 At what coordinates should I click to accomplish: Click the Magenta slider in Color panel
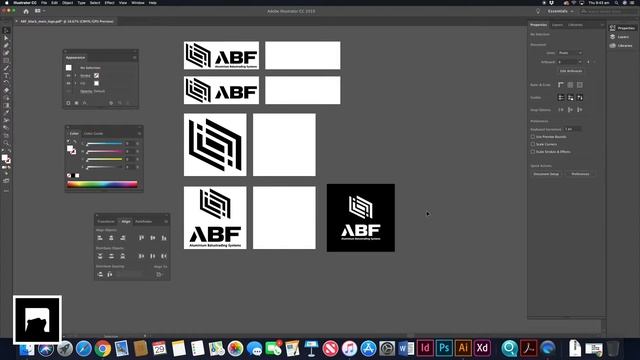tap(104, 151)
